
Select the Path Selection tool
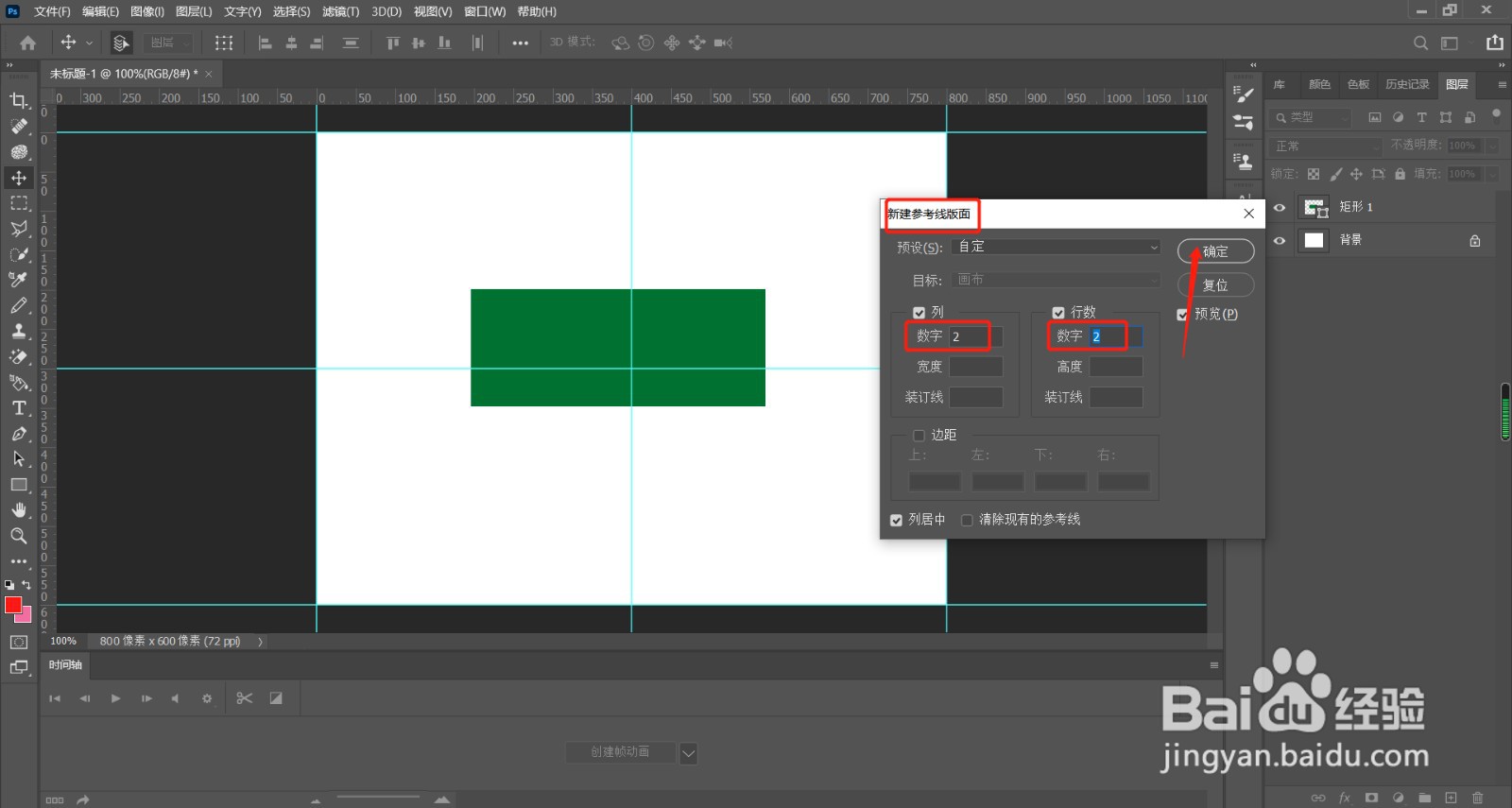pos(18,459)
